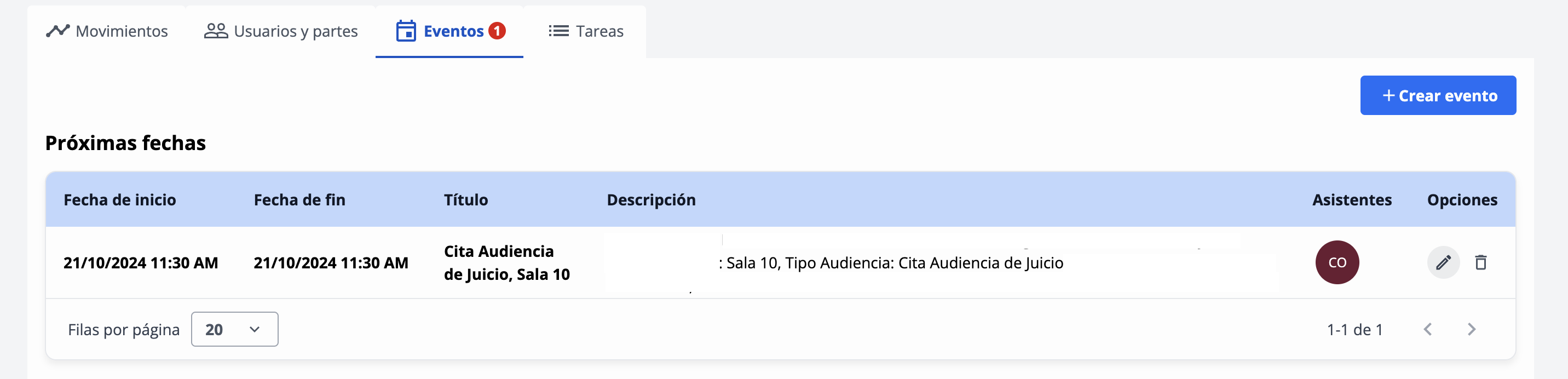Click the Título column header
Viewport: 1568px width, 379px height.
[466, 200]
